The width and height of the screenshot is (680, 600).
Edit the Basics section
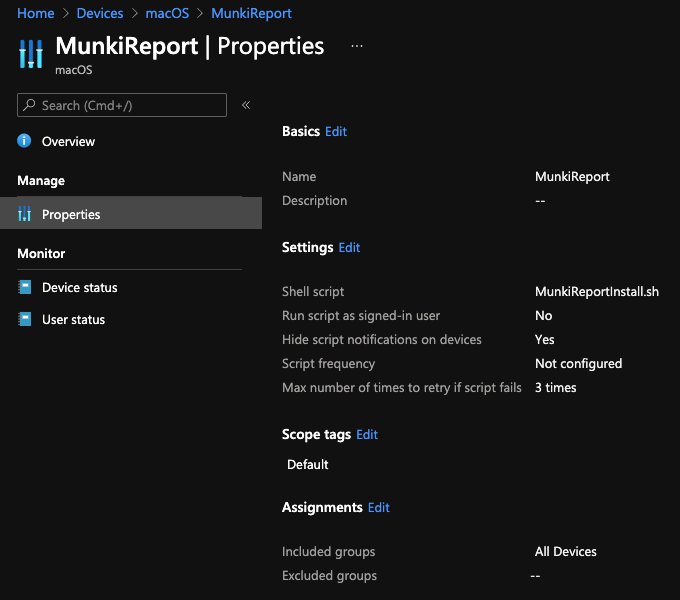click(336, 131)
